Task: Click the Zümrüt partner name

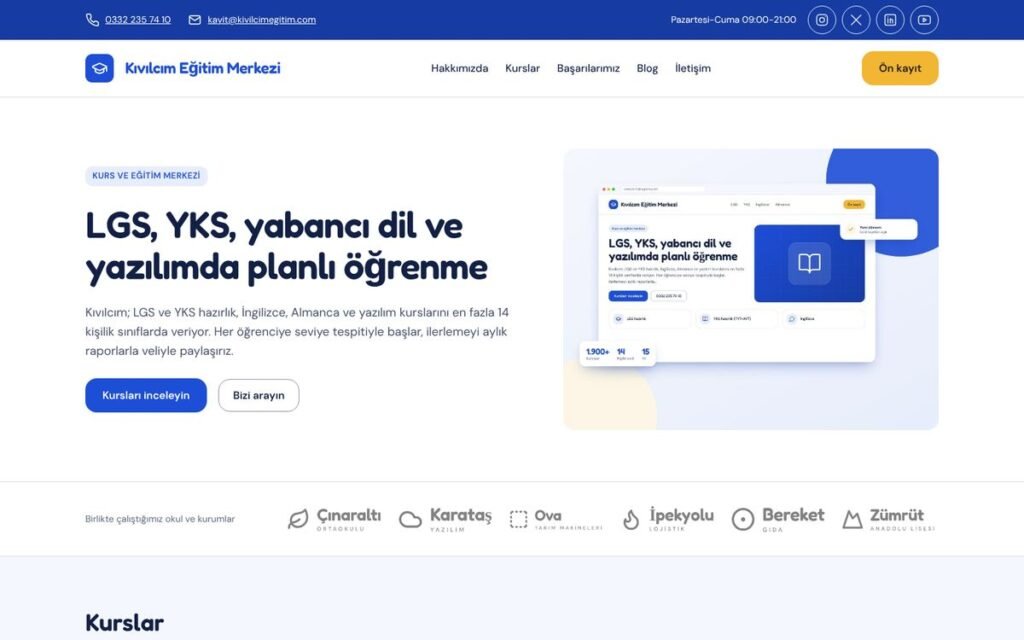Action: [x=897, y=515]
